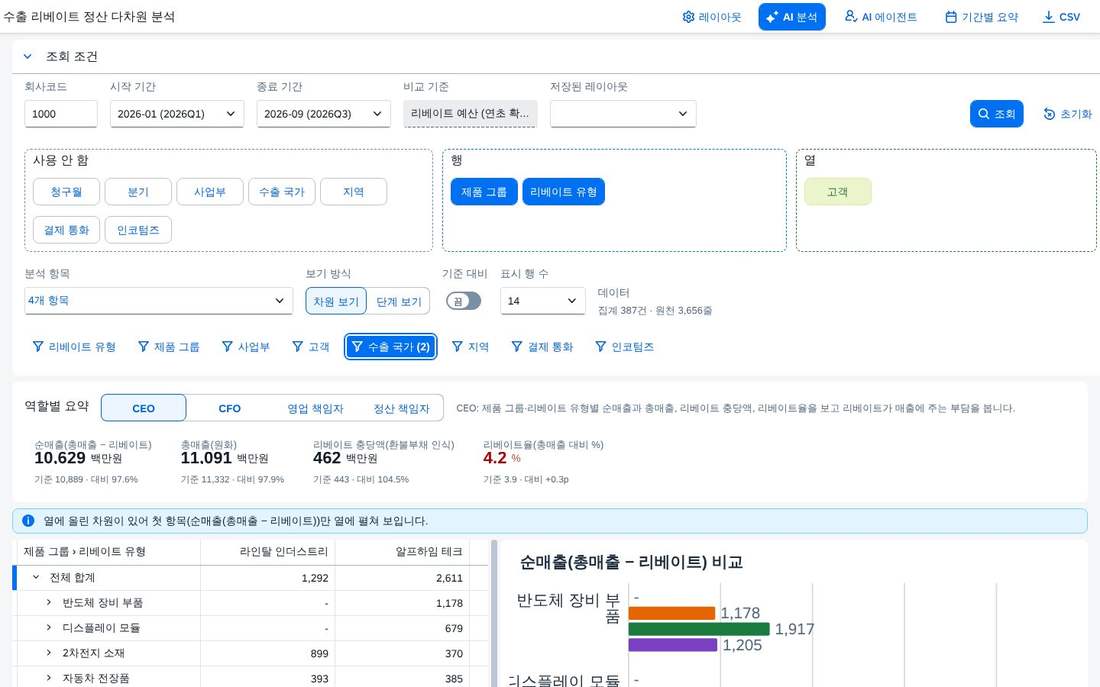Click the info icon in the notice banner

28,521
